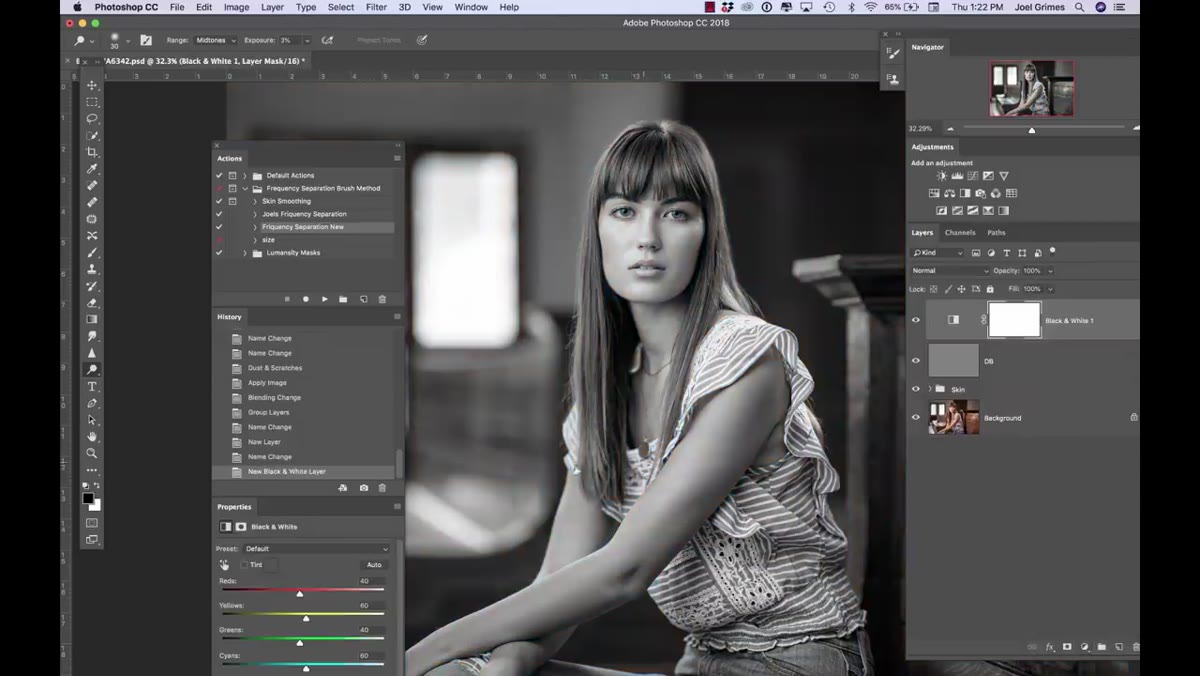Enable the Tint checkbox
The height and width of the screenshot is (676, 1200).
click(x=243, y=565)
